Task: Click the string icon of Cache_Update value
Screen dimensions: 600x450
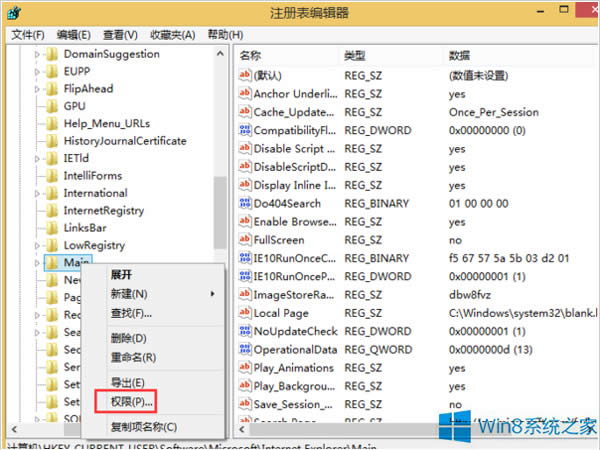Action: pyautogui.click(x=245, y=112)
